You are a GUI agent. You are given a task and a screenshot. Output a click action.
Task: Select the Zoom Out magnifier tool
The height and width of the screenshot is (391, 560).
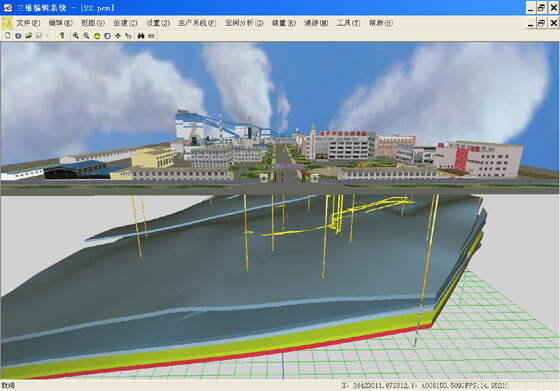[86, 36]
